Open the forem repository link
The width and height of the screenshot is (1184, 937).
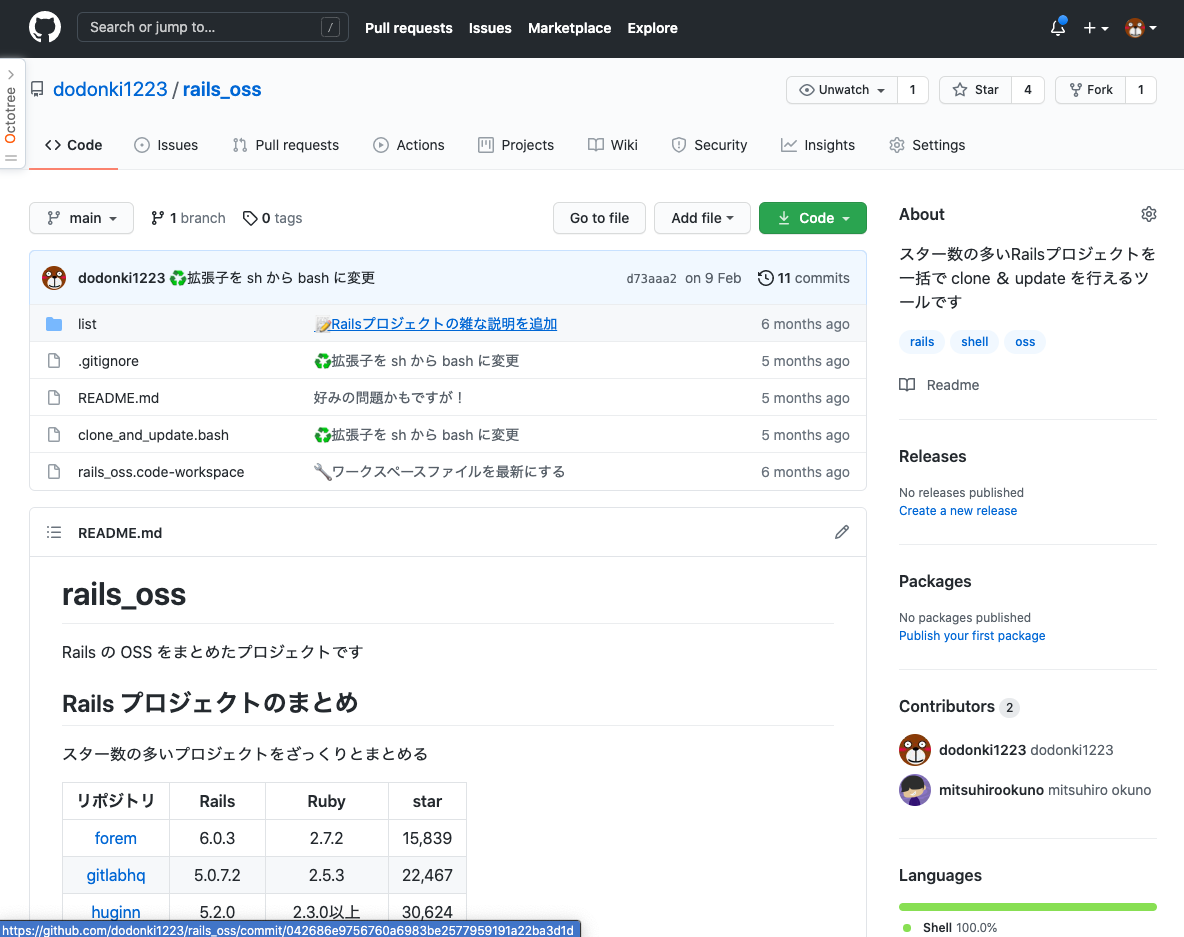(116, 838)
